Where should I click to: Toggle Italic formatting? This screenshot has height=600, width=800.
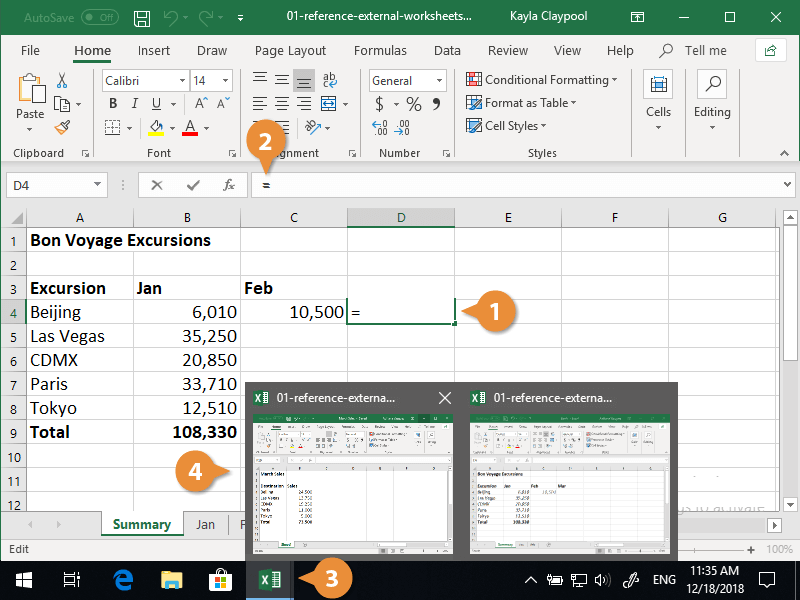pos(136,104)
